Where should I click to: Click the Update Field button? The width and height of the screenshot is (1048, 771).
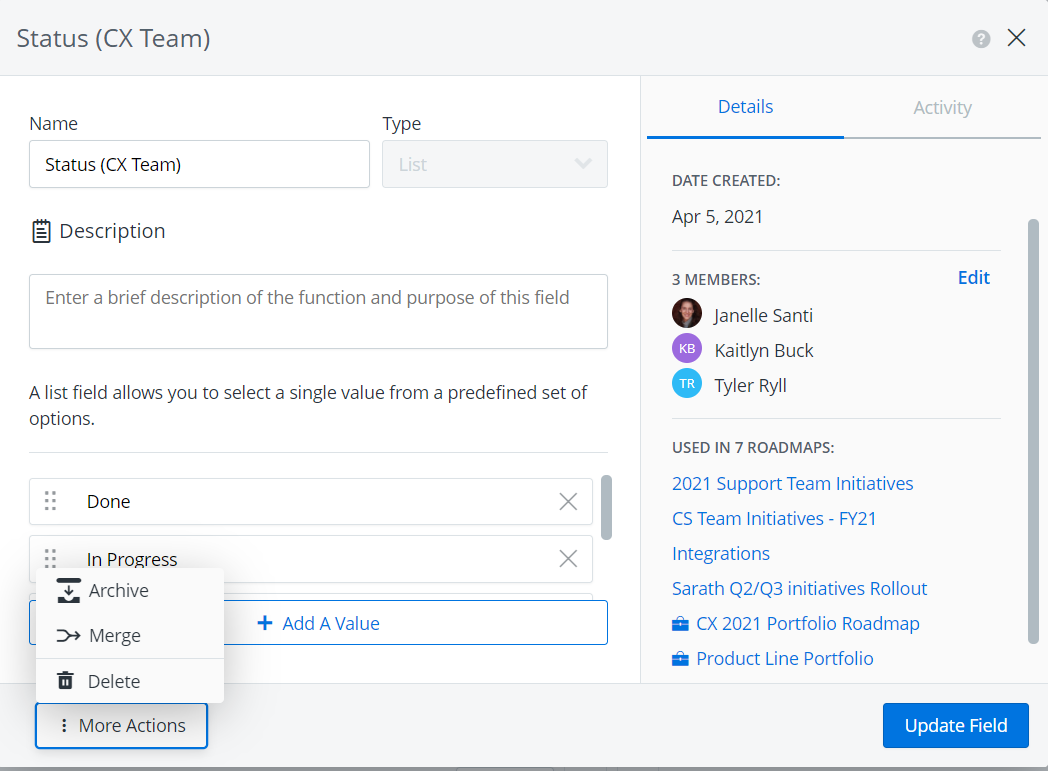[x=955, y=726]
